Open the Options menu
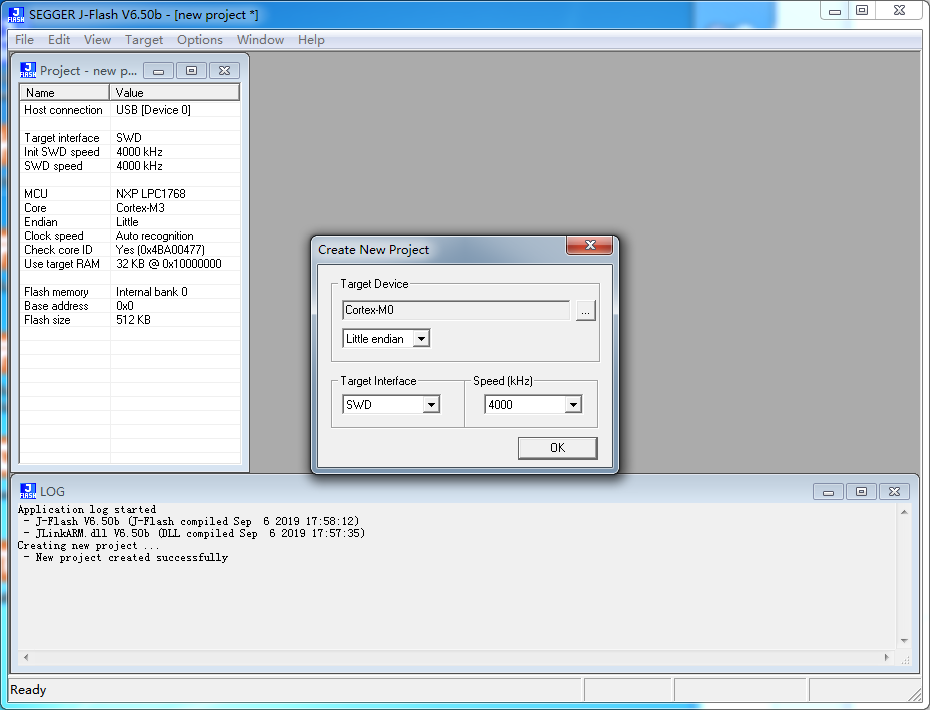Image resolution: width=930 pixels, height=710 pixels. (x=200, y=40)
